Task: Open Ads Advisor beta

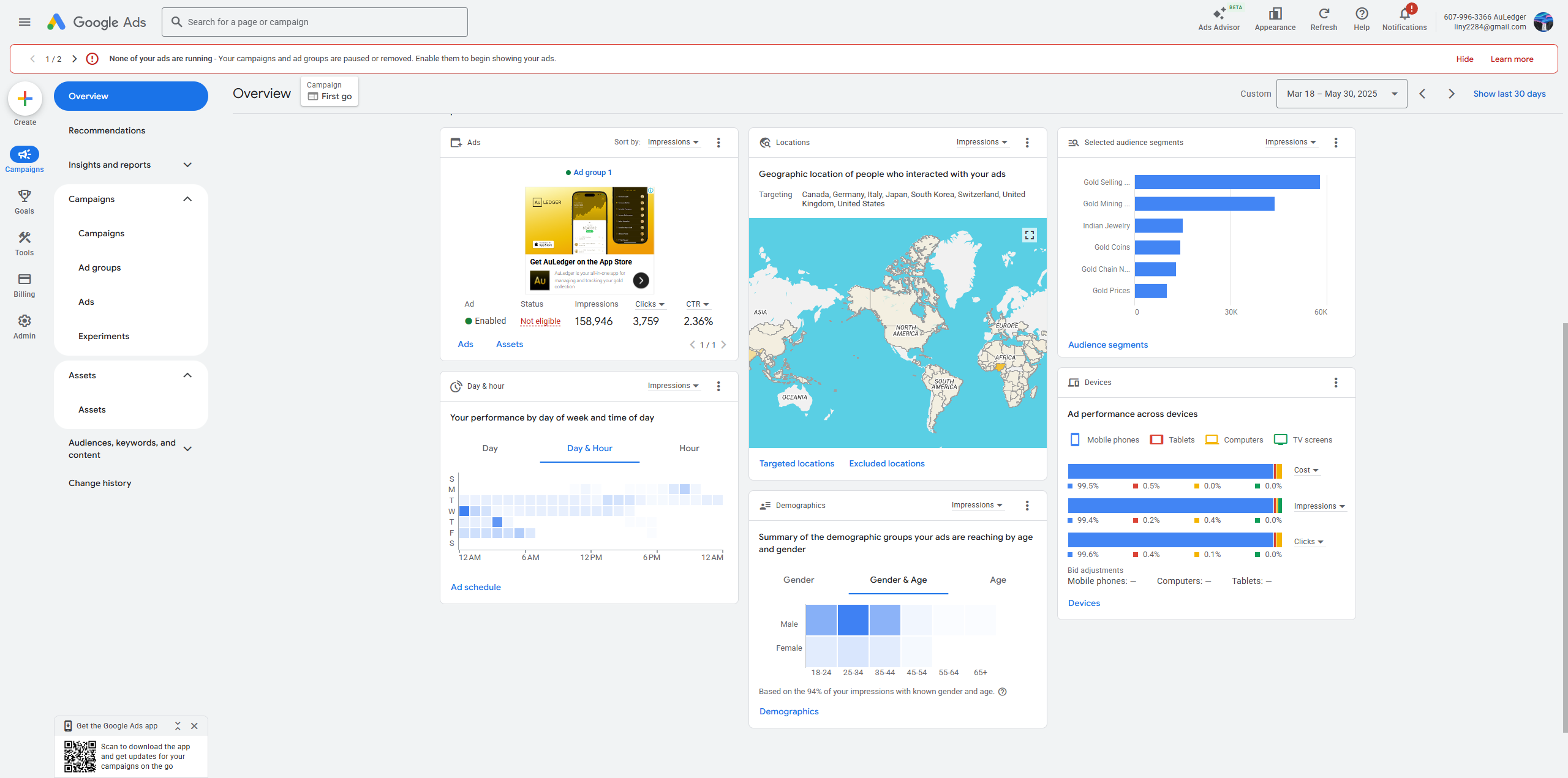Action: pyautogui.click(x=1219, y=19)
